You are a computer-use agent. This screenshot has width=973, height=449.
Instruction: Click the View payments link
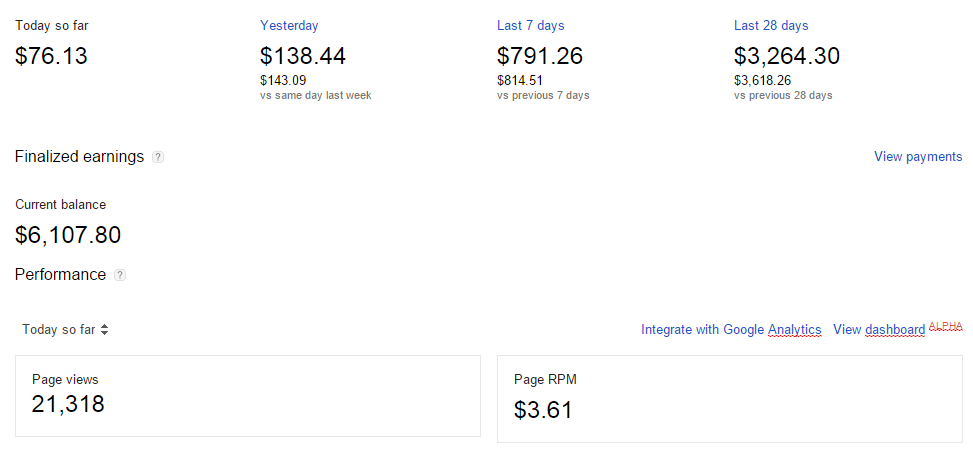(917, 156)
